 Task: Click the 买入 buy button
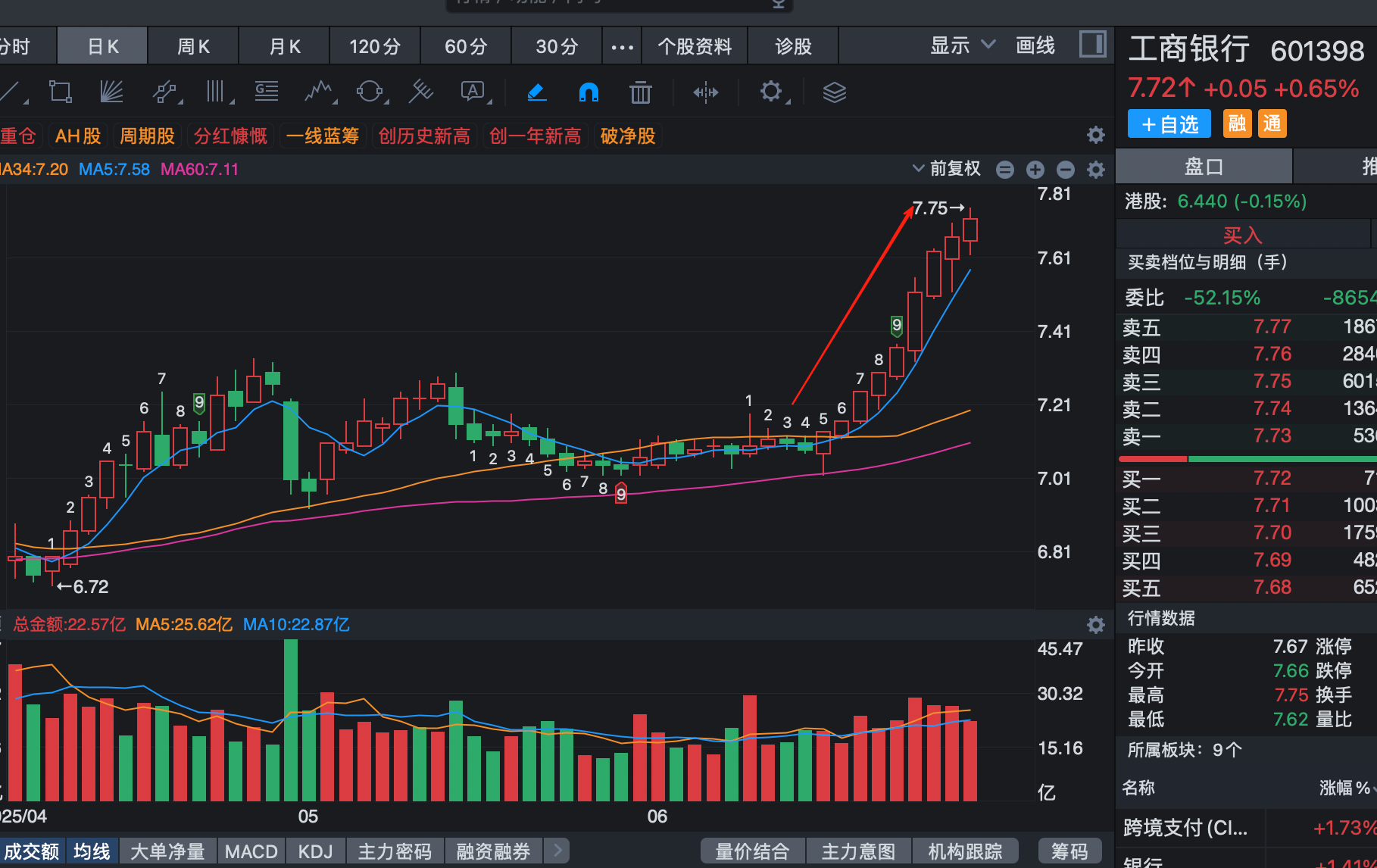(1243, 235)
